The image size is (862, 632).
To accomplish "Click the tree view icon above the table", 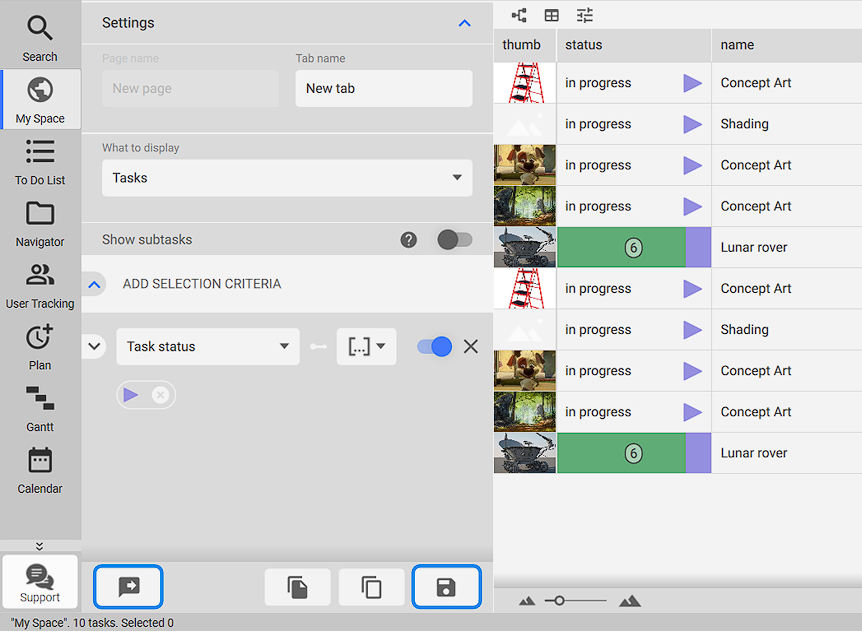I will click(519, 15).
